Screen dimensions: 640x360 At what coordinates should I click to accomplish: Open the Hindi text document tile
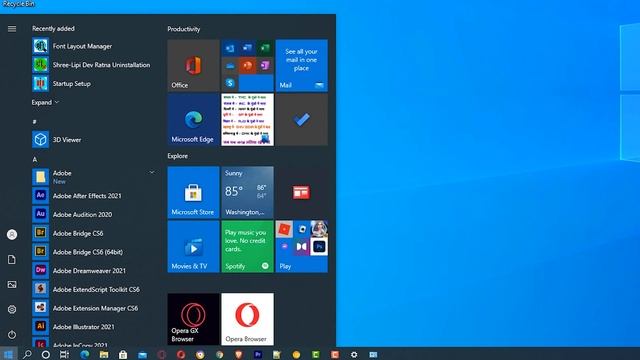coord(247,120)
